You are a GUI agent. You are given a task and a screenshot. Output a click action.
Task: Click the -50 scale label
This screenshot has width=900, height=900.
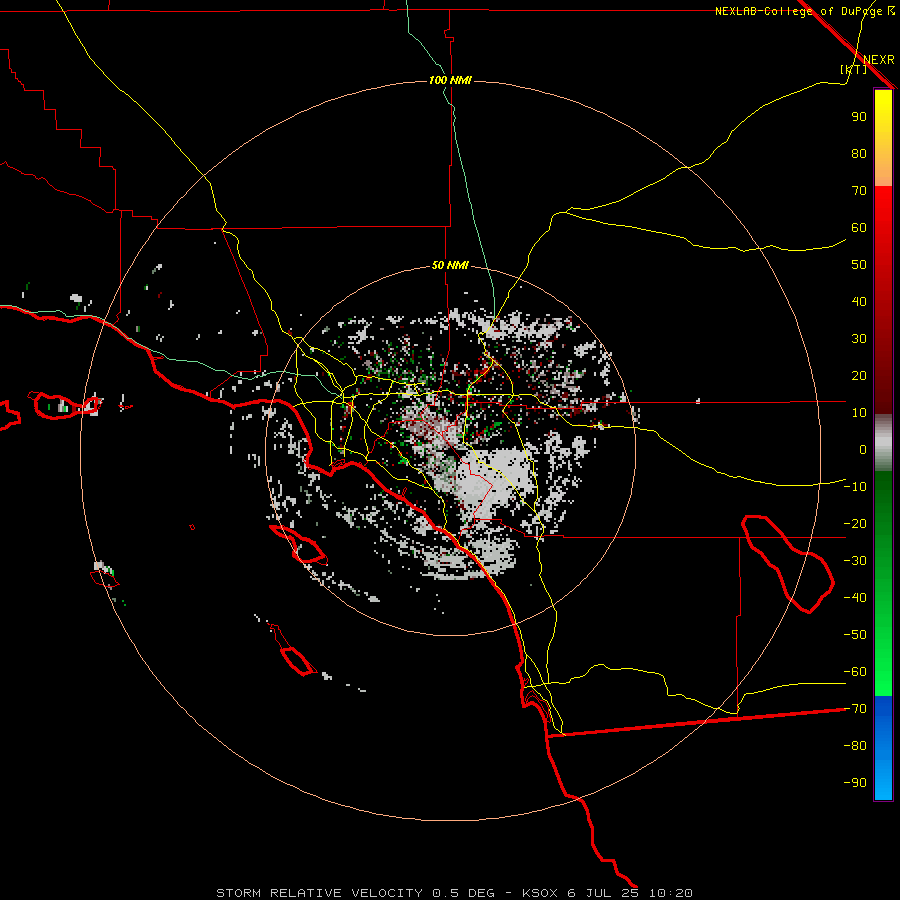(855, 635)
